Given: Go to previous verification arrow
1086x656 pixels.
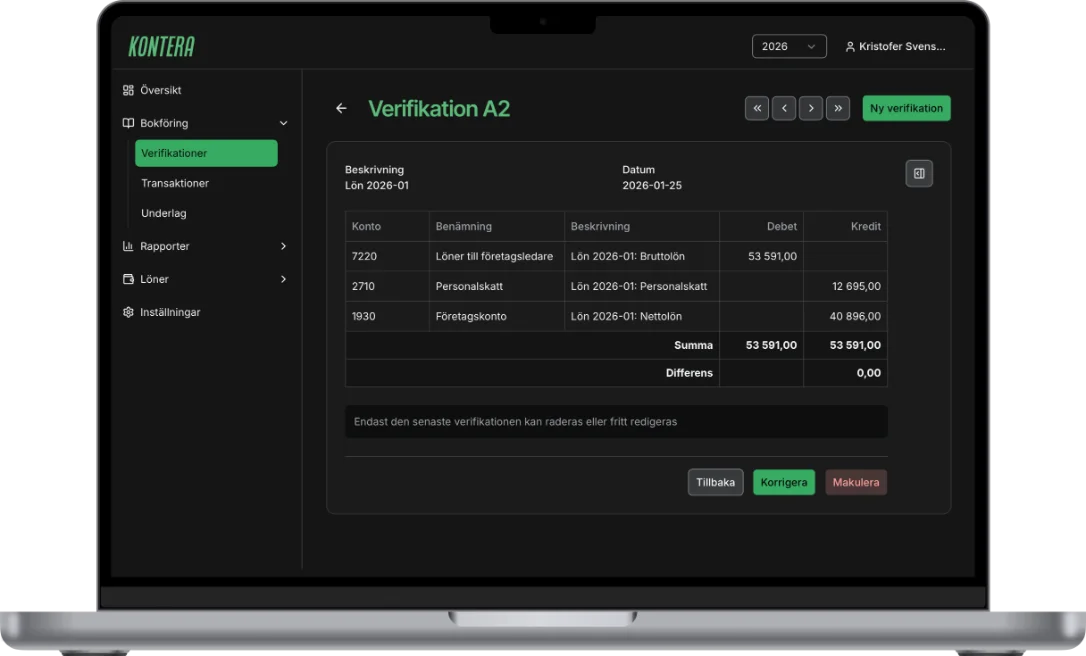Looking at the screenshot, I should tap(784, 108).
